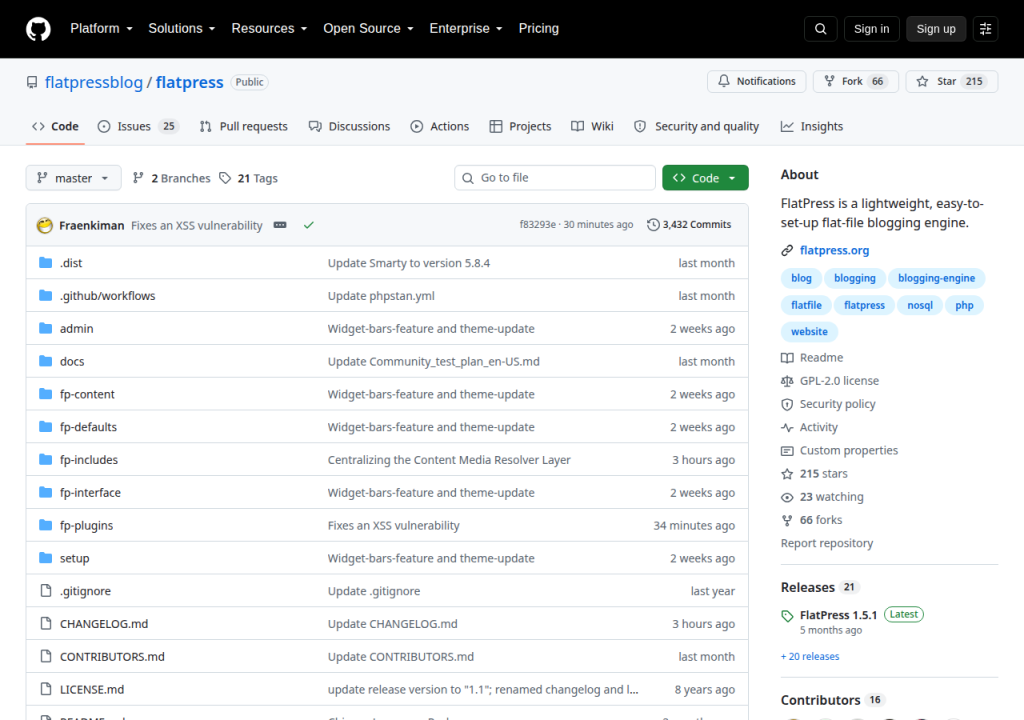Open 'Centralizing the Content Media Resolver Layer' commit
This screenshot has height=720, width=1024.
point(449,459)
